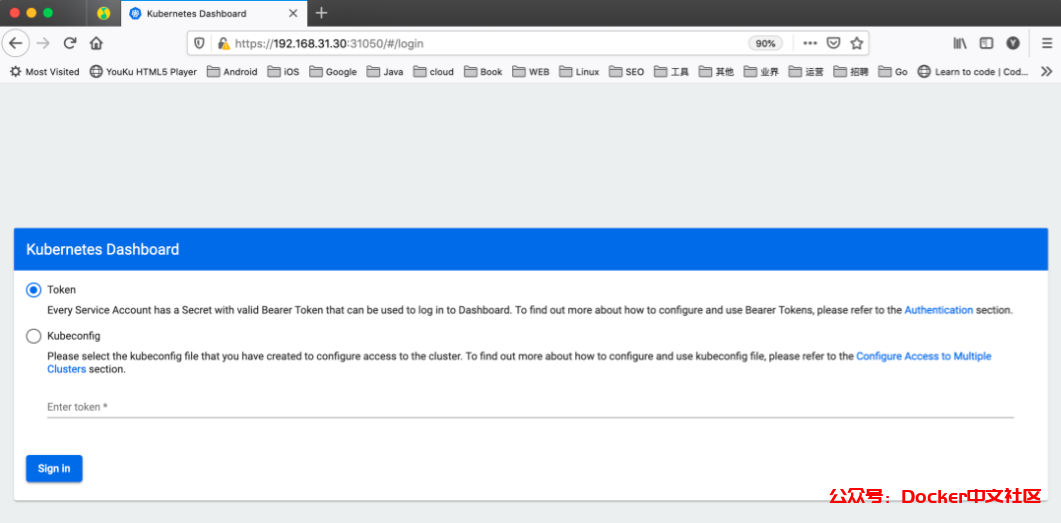Click the insecure connection lock icon
Viewport: 1061px width, 523px height.
tap(223, 44)
